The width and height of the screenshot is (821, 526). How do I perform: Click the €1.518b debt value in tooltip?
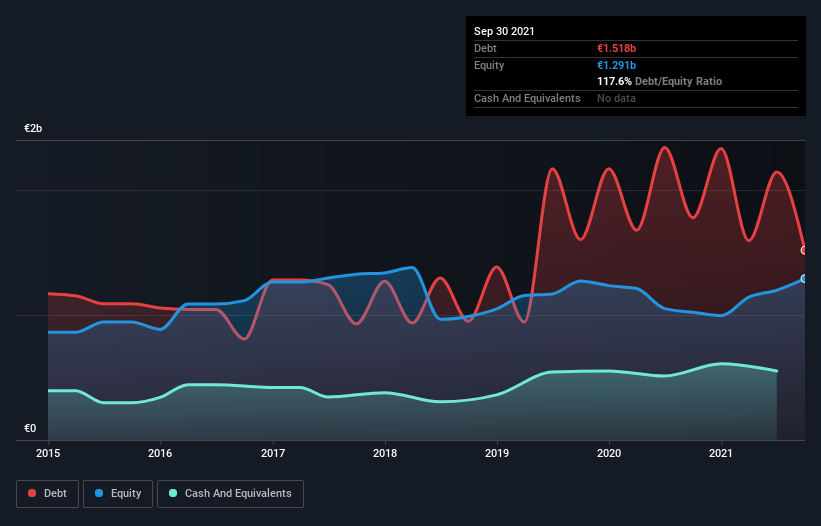[616, 48]
